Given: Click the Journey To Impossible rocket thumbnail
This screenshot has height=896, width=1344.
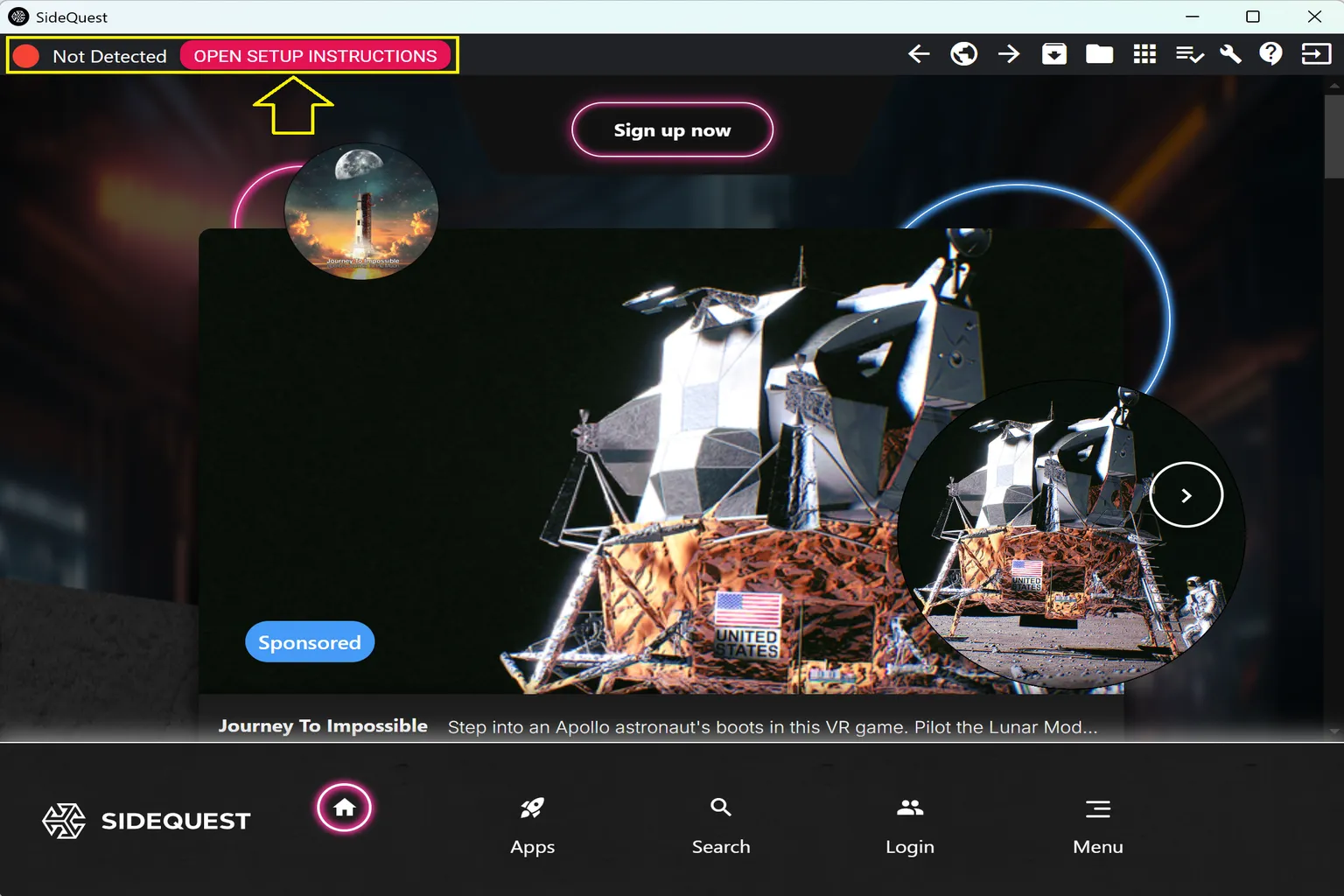Looking at the screenshot, I should pyautogui.click(x=361, y=212).
